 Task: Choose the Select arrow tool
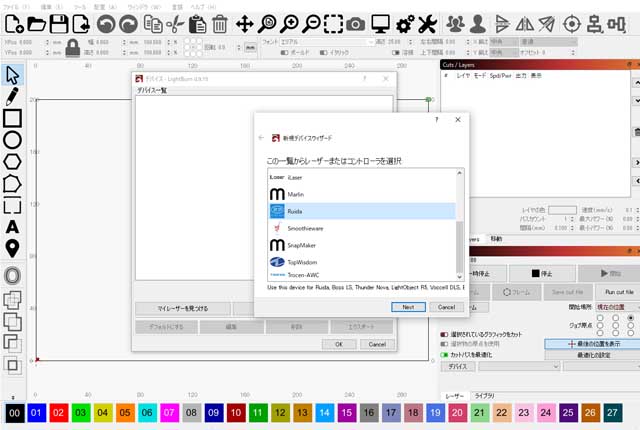click(x=12, y=75)
